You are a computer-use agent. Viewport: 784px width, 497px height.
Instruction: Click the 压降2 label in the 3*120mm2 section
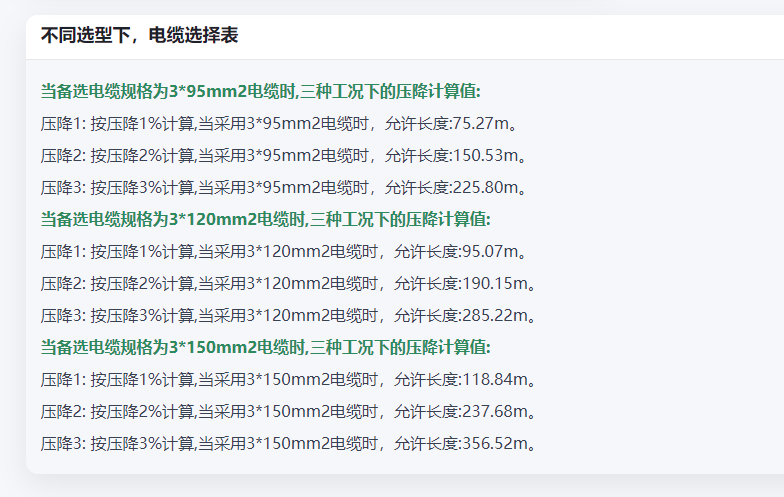(x=62, y=284)
